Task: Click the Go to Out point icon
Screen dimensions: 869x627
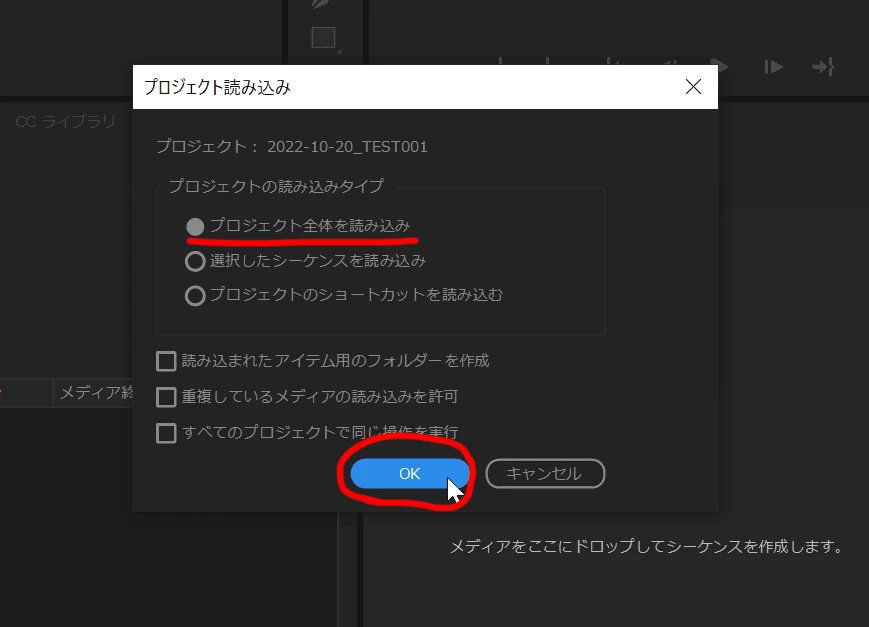Action: click(824, 67)
